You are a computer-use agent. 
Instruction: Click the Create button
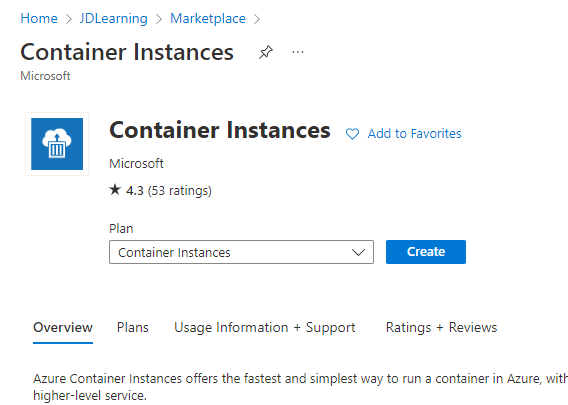426,252
